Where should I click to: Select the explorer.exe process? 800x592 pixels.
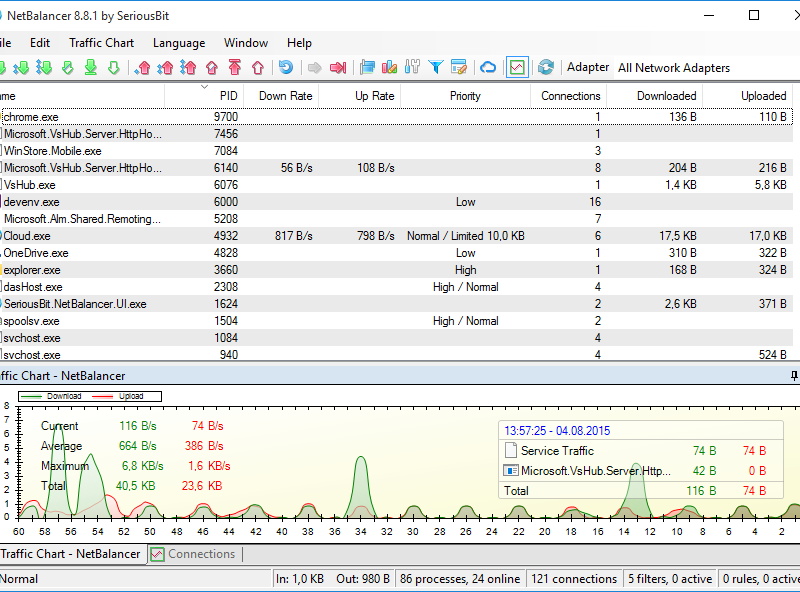[397, 270]
